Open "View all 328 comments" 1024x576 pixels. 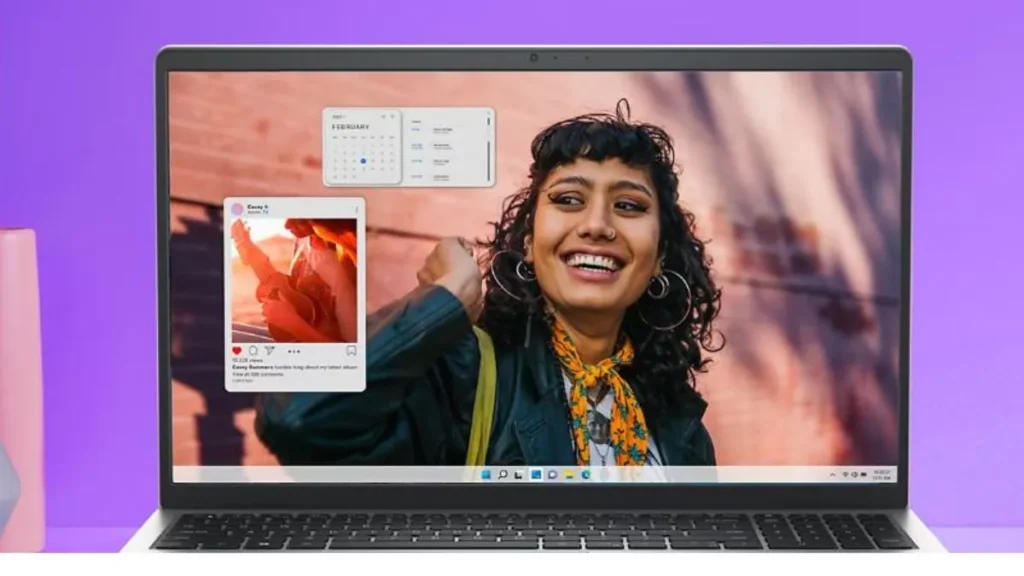256,374
